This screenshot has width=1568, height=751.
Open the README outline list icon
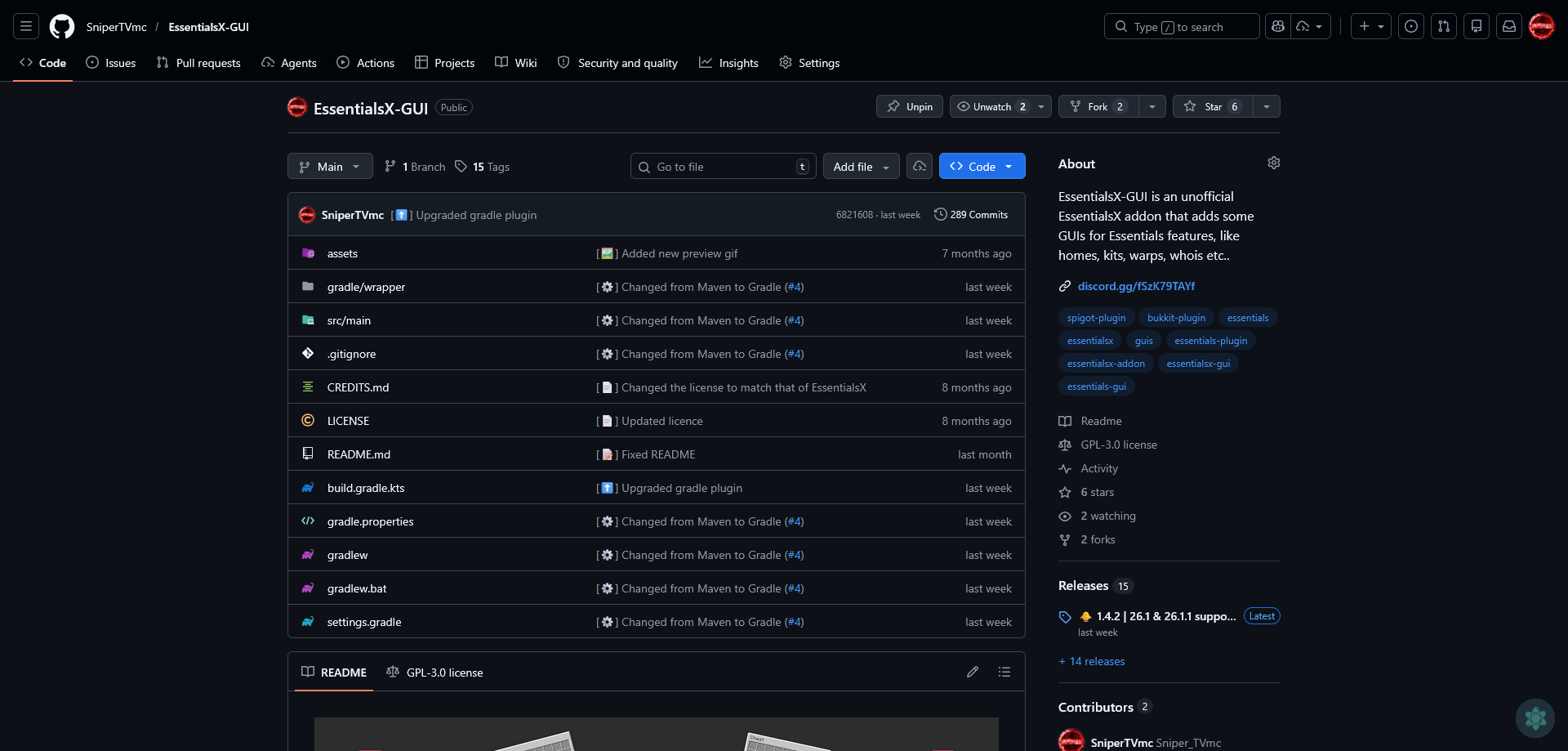click(x=1004, y=672)
